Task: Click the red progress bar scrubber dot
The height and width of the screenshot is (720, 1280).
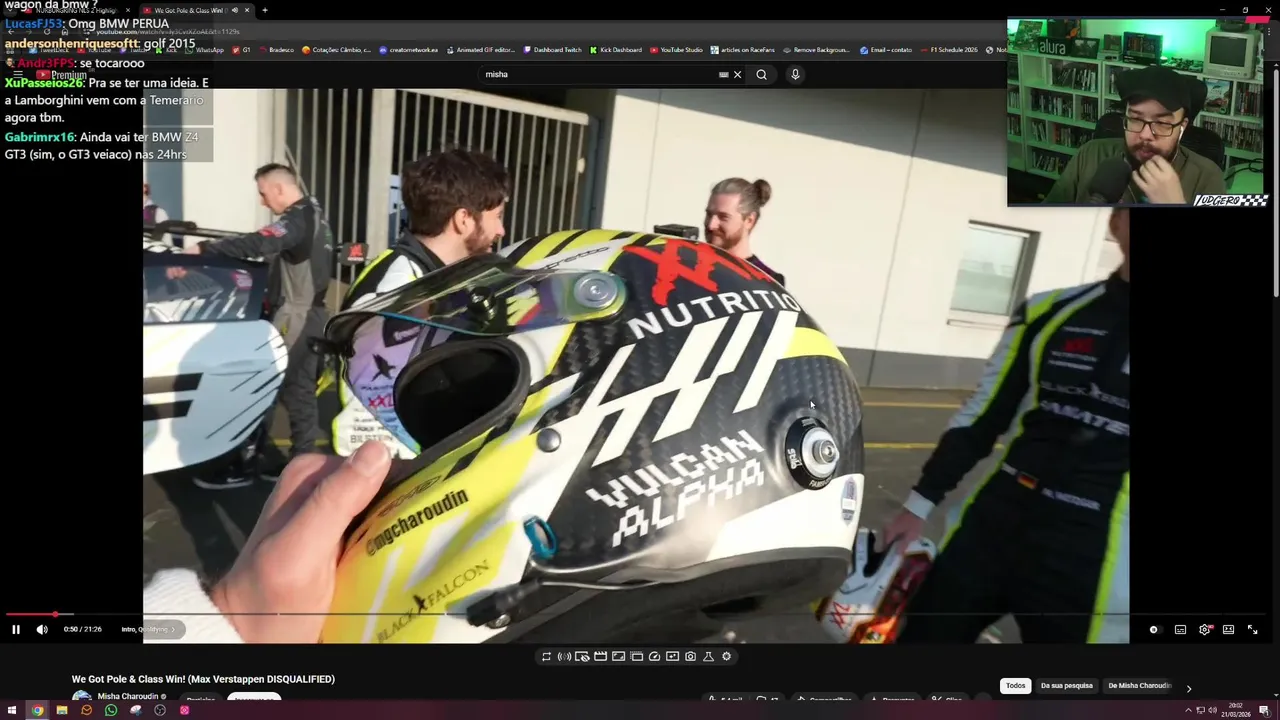Action: click(x=56, y=614)
